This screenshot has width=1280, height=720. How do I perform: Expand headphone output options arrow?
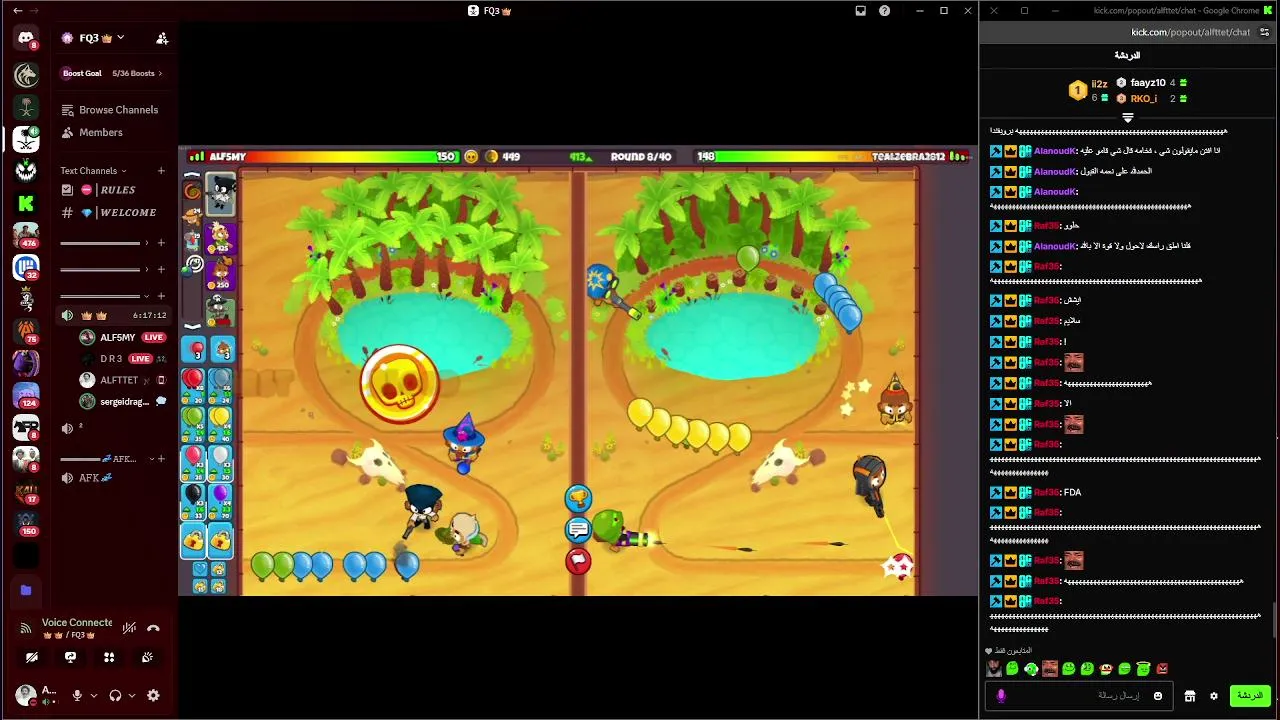(x=132, y=695)
